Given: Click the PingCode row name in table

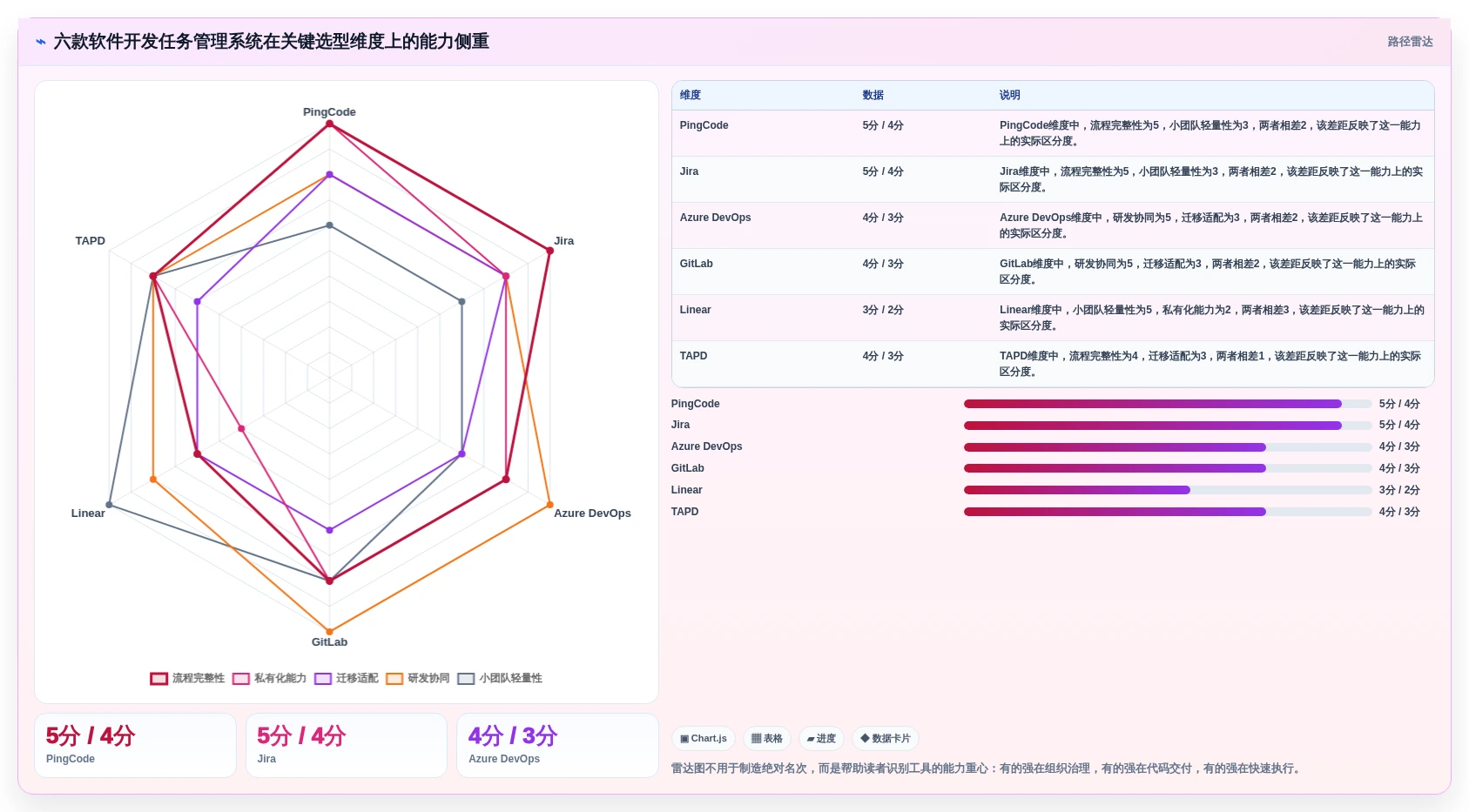Looking at the screenshot, I should click(x=704, y=125).
